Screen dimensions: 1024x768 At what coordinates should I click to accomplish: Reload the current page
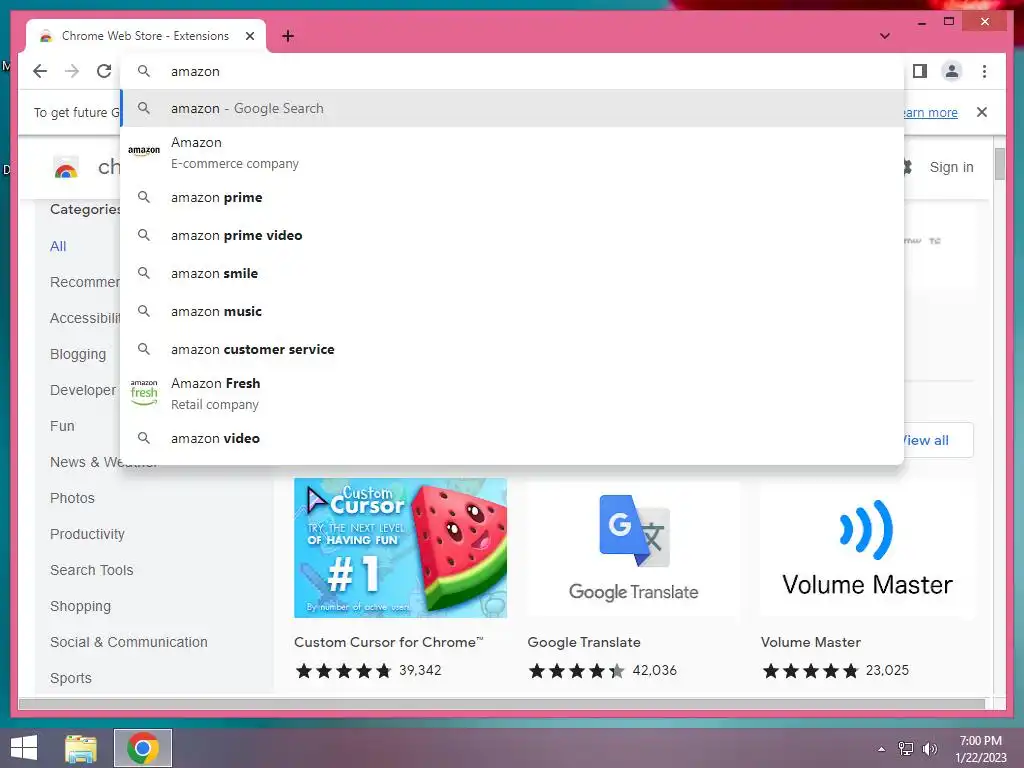pyautogui.click(x=104, y=71)
